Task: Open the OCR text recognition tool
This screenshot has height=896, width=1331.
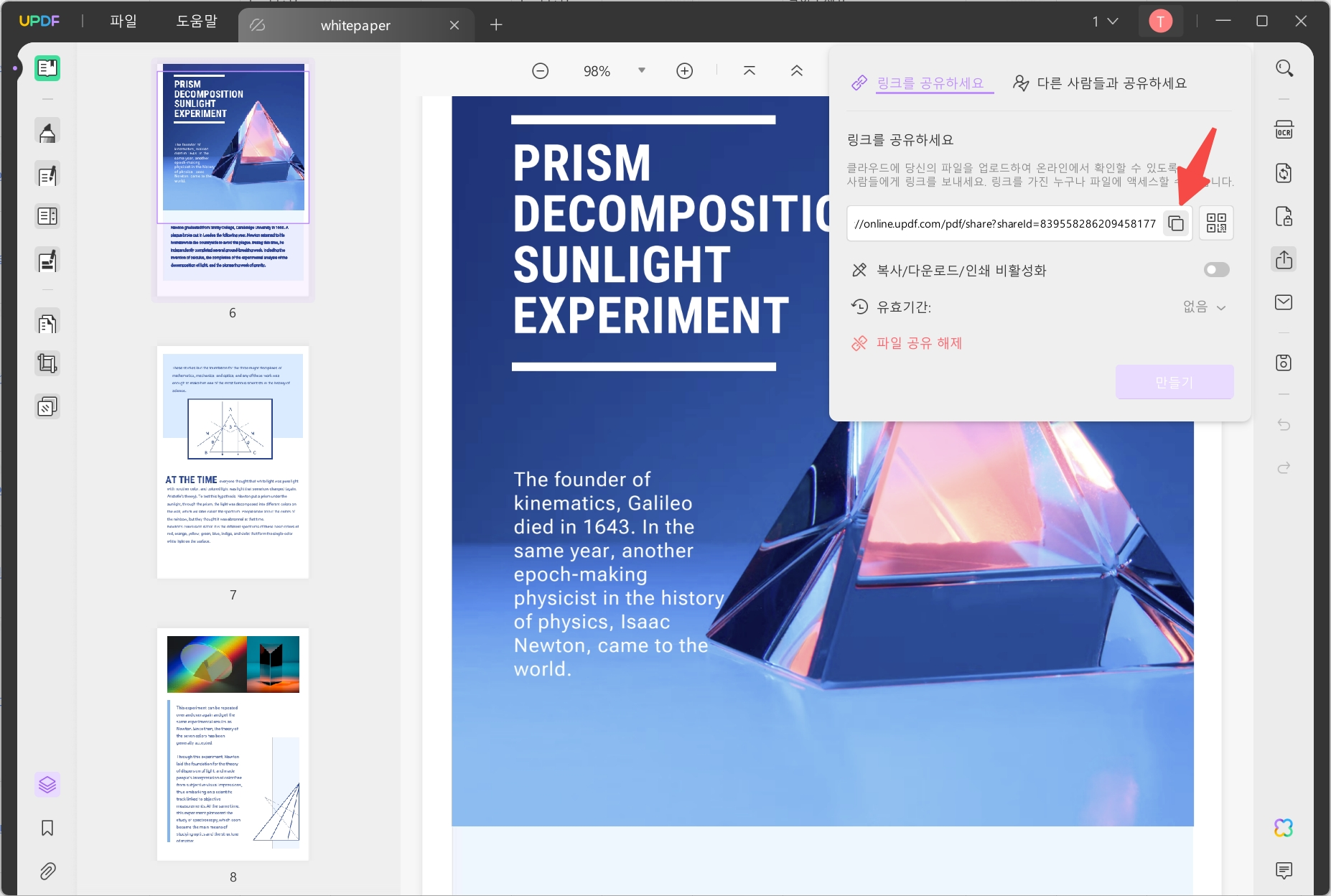Action: click(x=1284, y=131)
